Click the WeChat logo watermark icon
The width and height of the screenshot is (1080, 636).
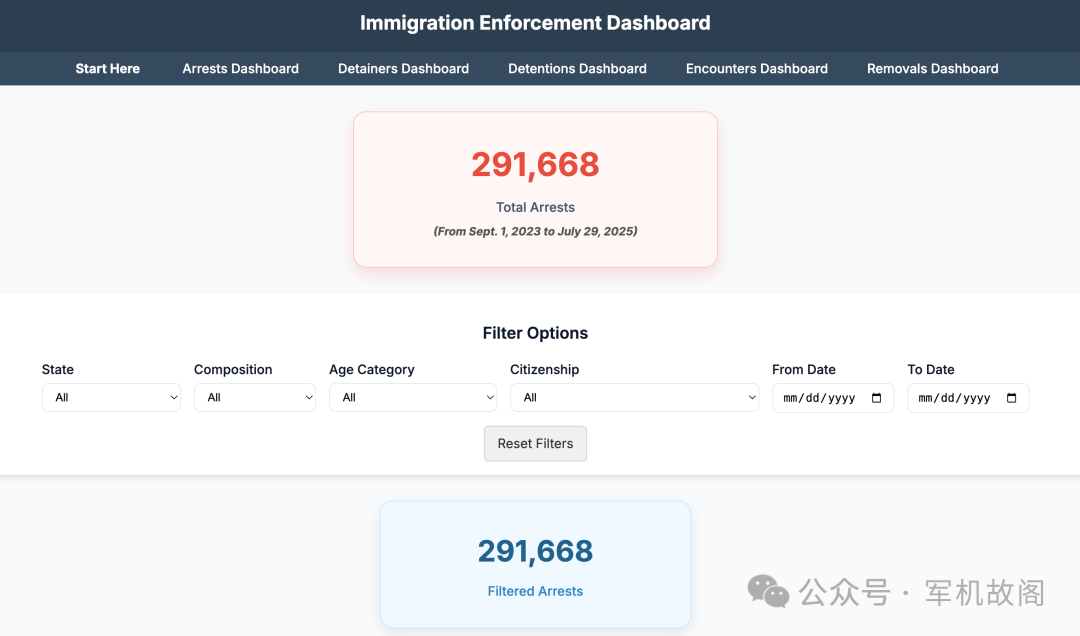pos(768,591)
